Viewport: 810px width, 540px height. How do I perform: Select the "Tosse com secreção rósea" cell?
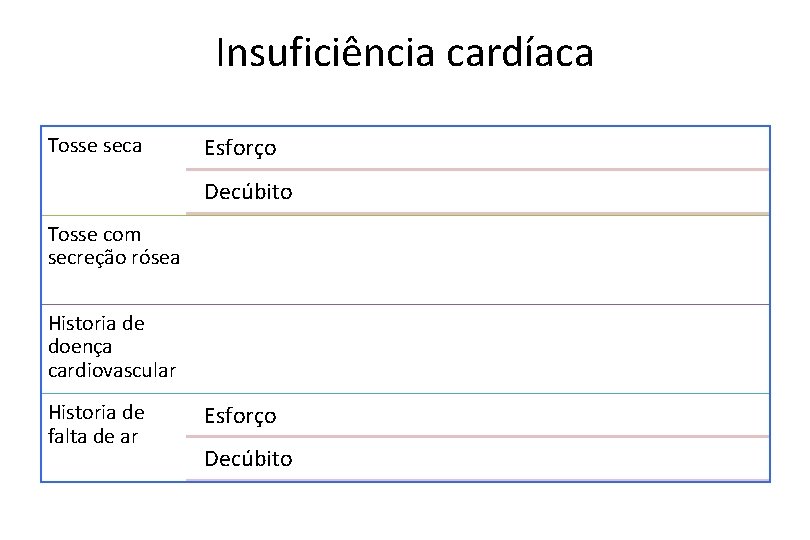coord(114,260)
